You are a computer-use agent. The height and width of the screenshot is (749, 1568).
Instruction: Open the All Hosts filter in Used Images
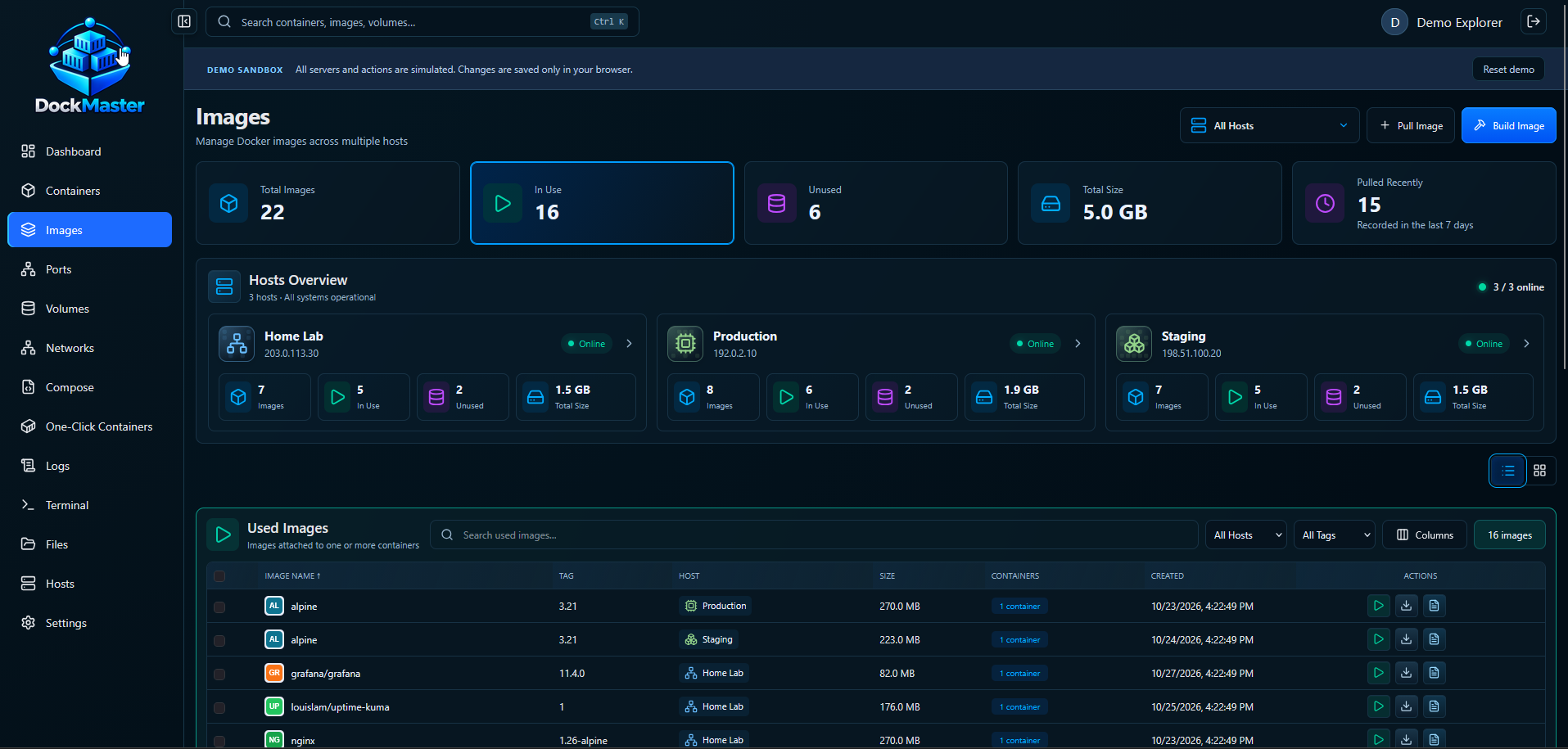[1245, 535]
